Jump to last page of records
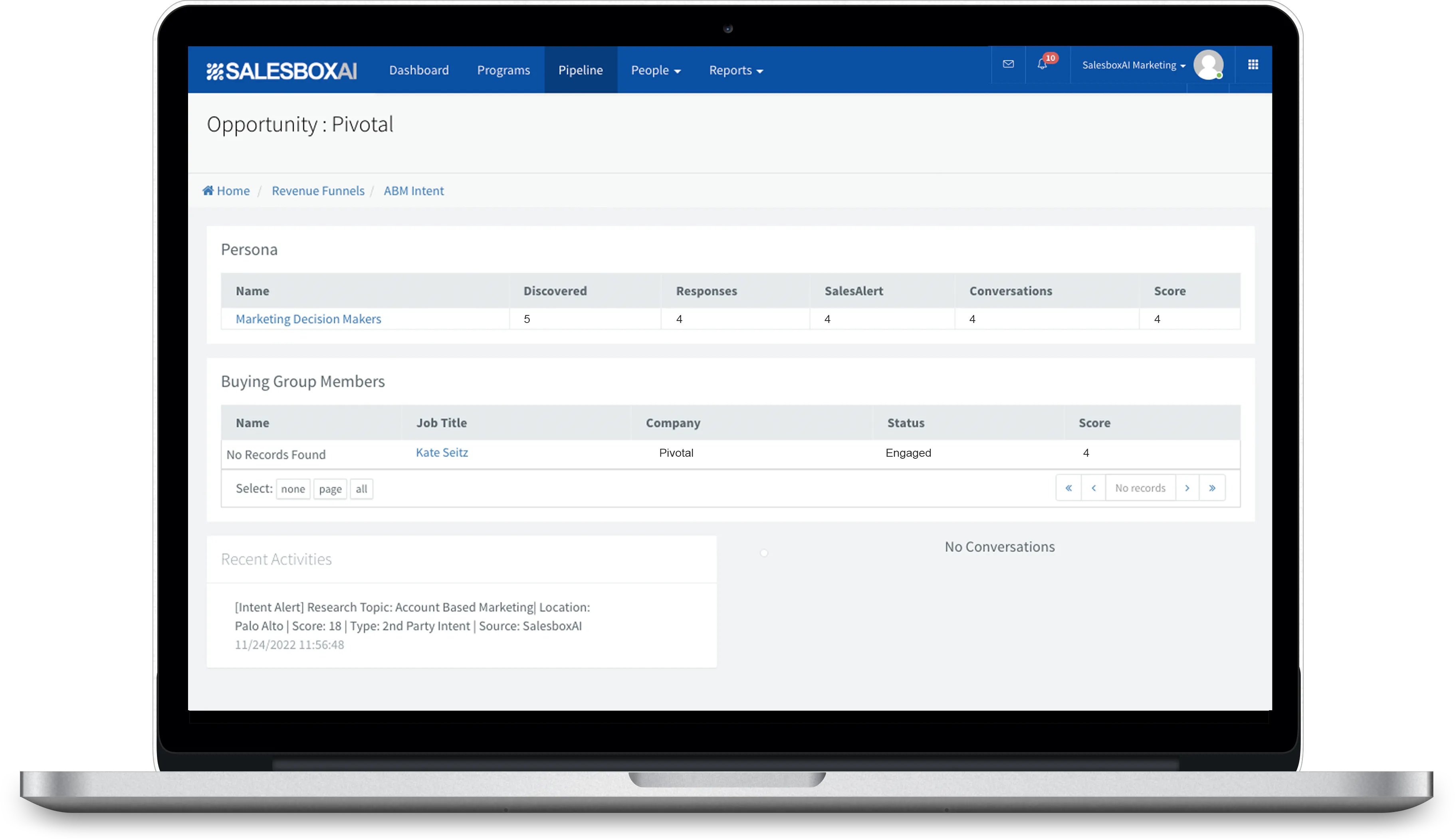 (x=1212, y=488)
